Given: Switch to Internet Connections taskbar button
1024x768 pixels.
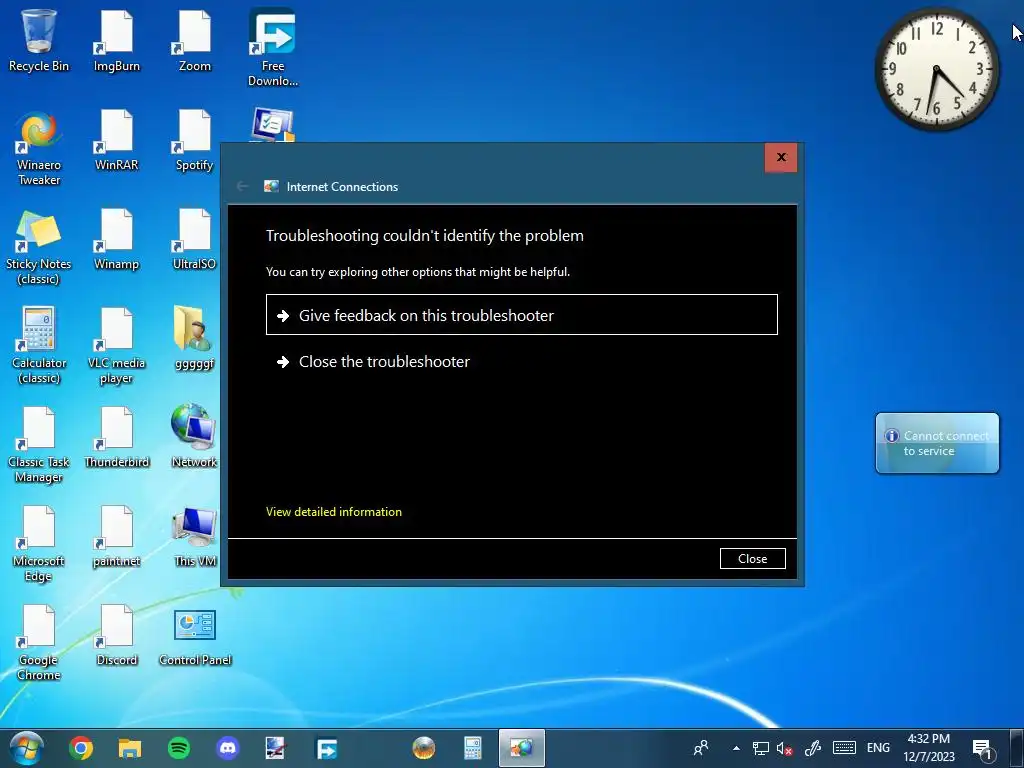Looking at the screenshot, I should coord(522,748).
